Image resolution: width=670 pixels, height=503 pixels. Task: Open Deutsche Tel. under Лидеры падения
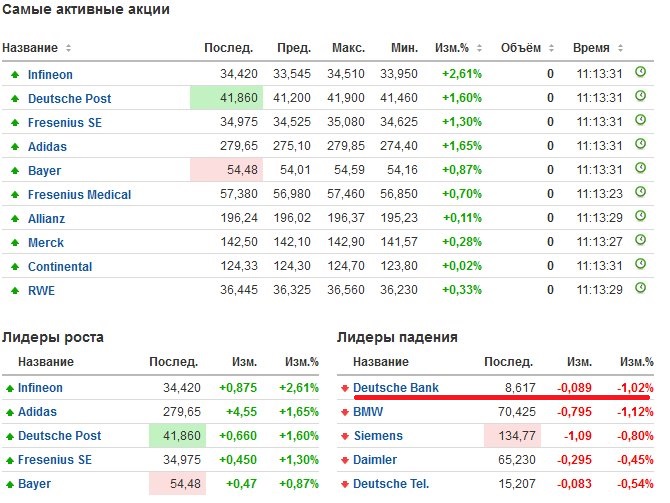pyautogui.click(x=391, y=483)
